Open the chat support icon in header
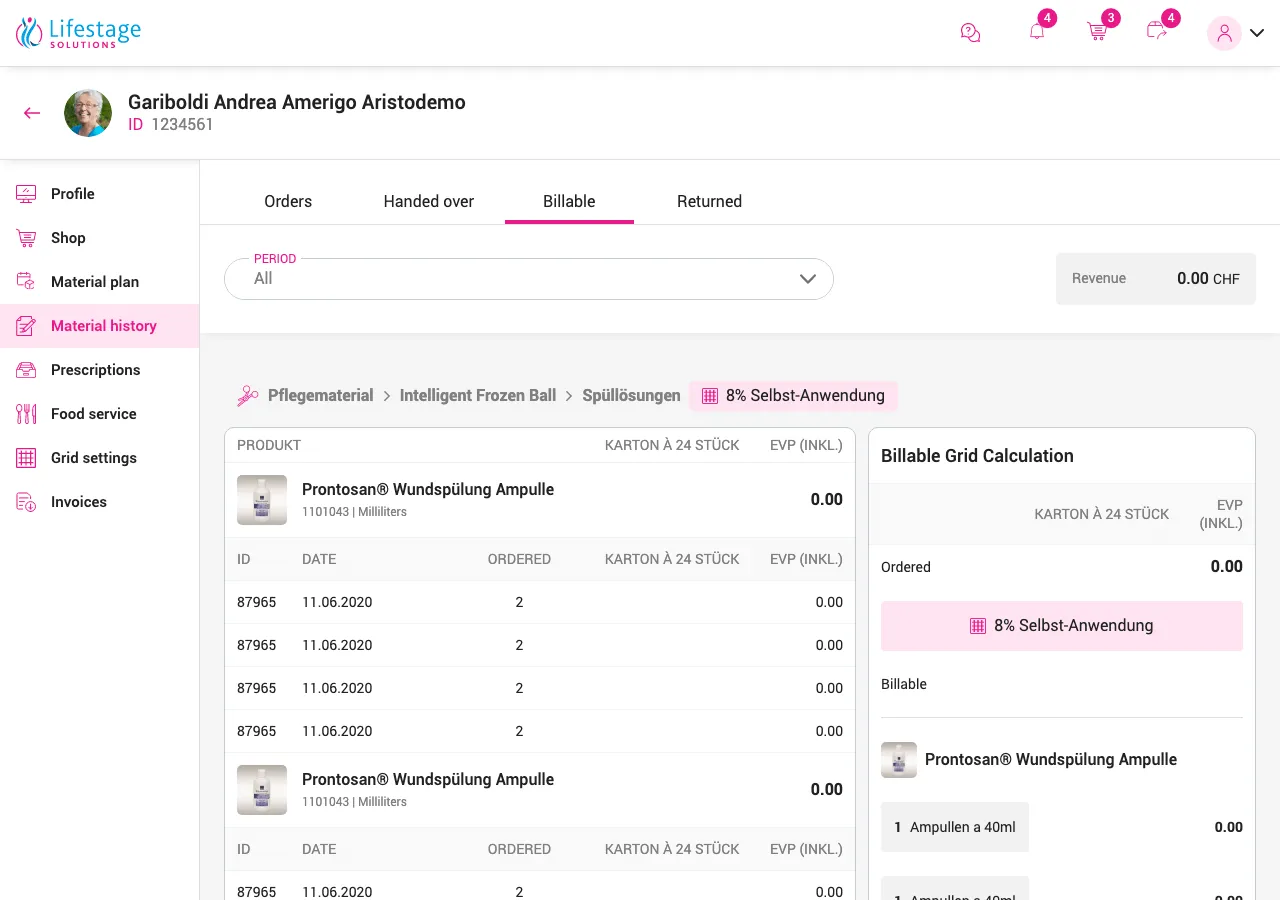Viewport: 1280px width, 900px height. tap(970, 33)
